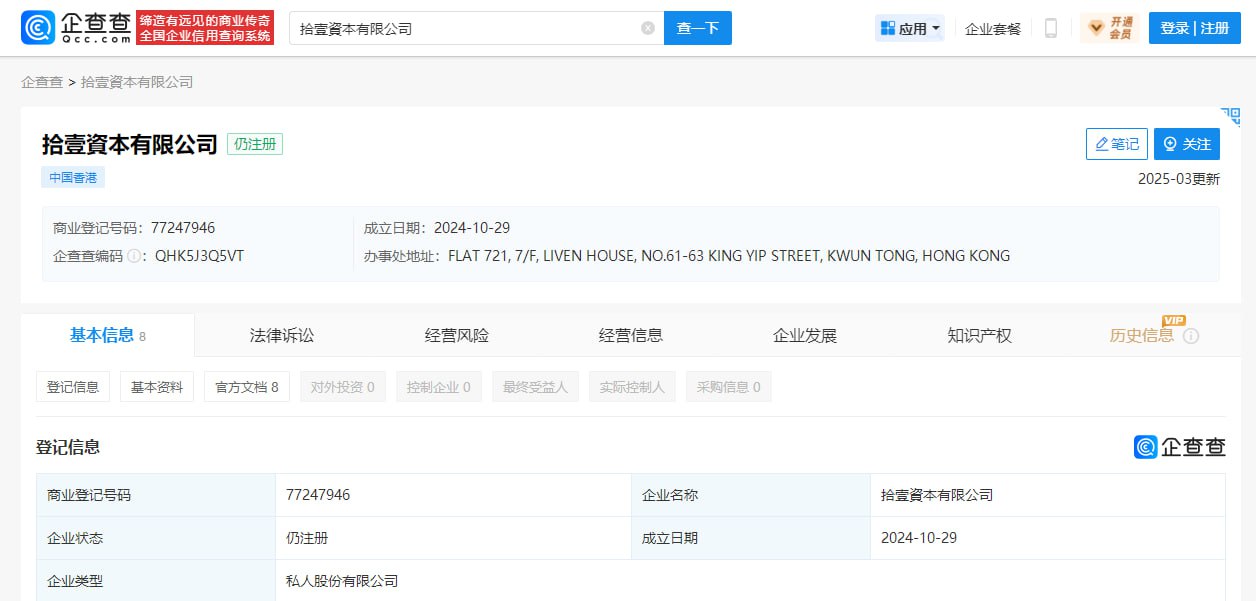Expand the 应用 dropdown menu
Viewport: 1256px width, 601px height.
point(910,28)
